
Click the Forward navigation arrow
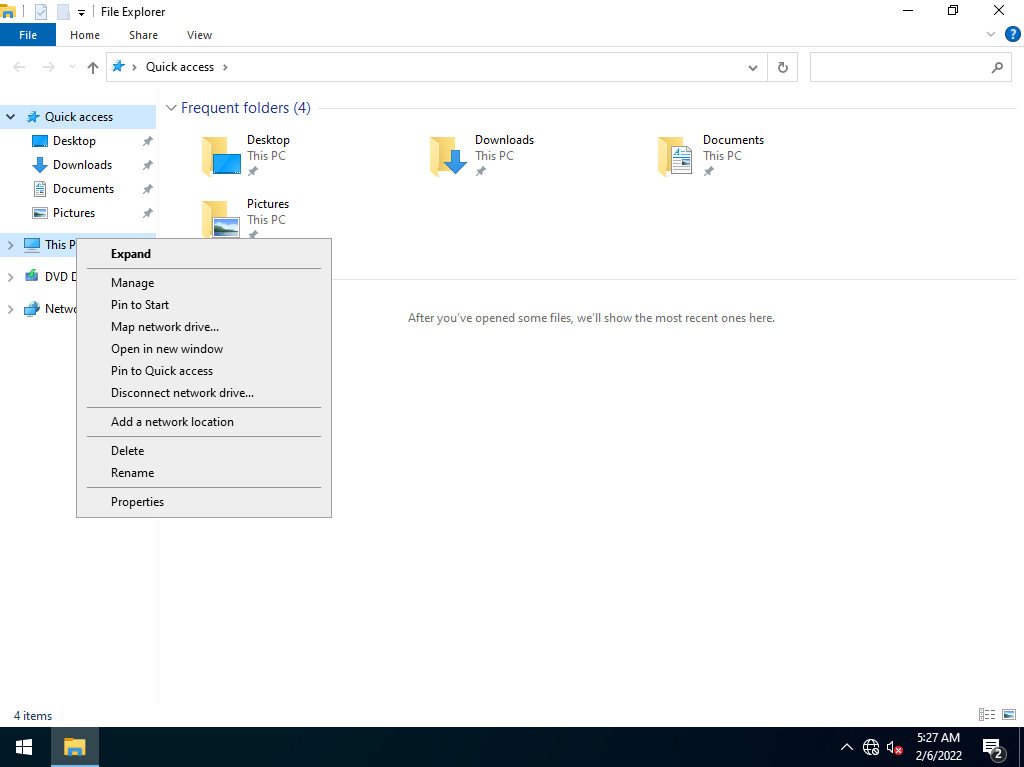pyautogui.click(x=48, y=67)
